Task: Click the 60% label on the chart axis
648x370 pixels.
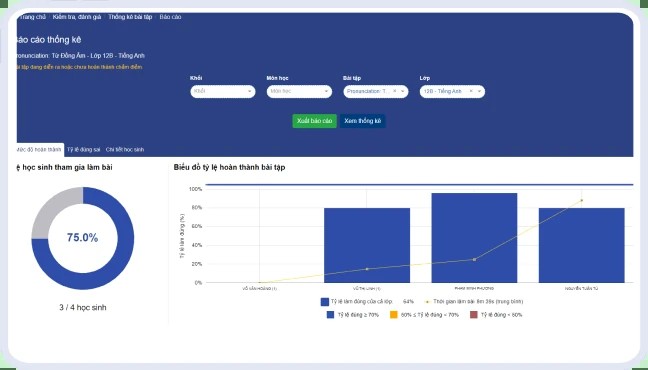Action: [x=197, y=227]
